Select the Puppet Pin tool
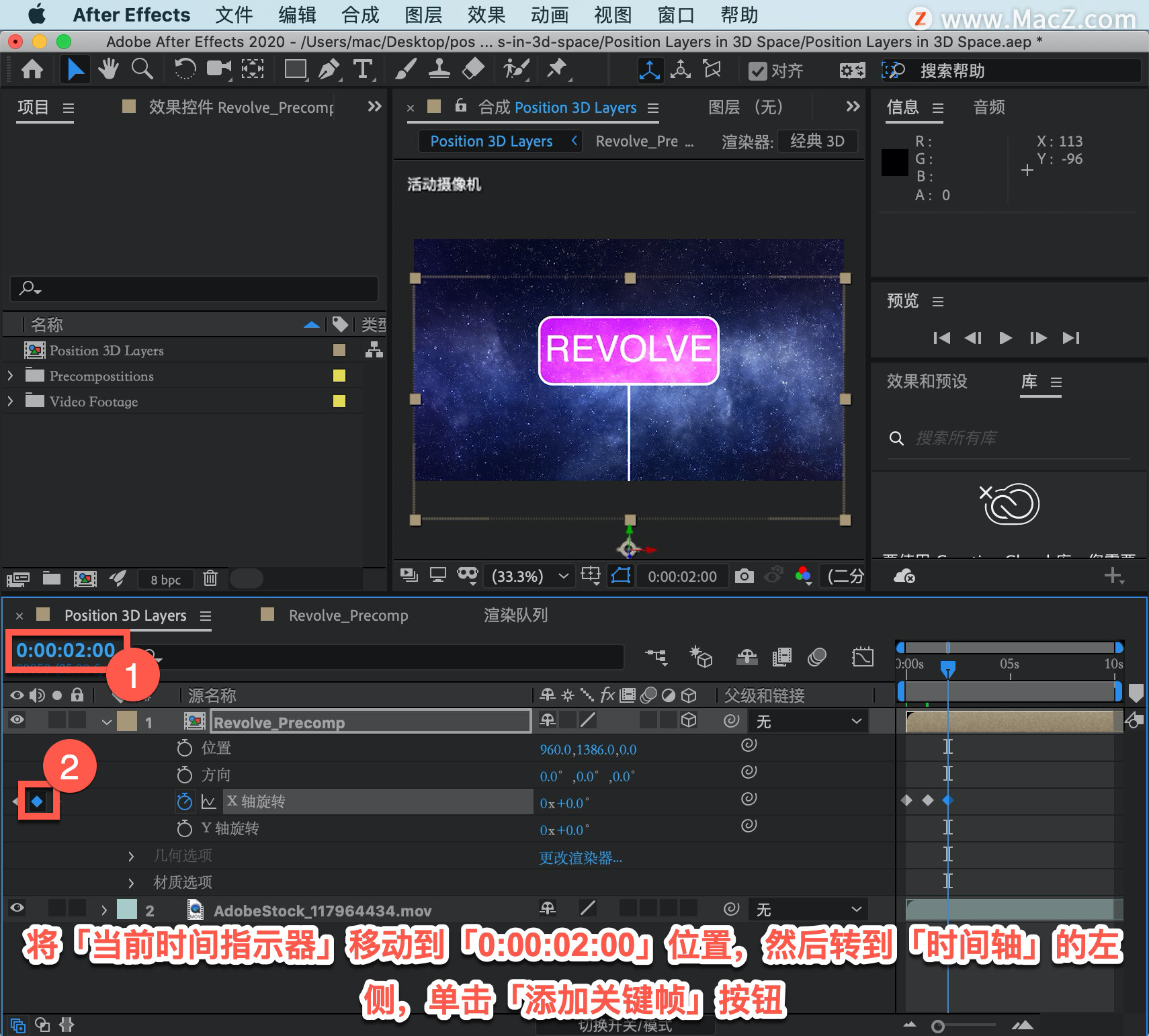This screenshot has height=1036, width=1149. point(556,69)
